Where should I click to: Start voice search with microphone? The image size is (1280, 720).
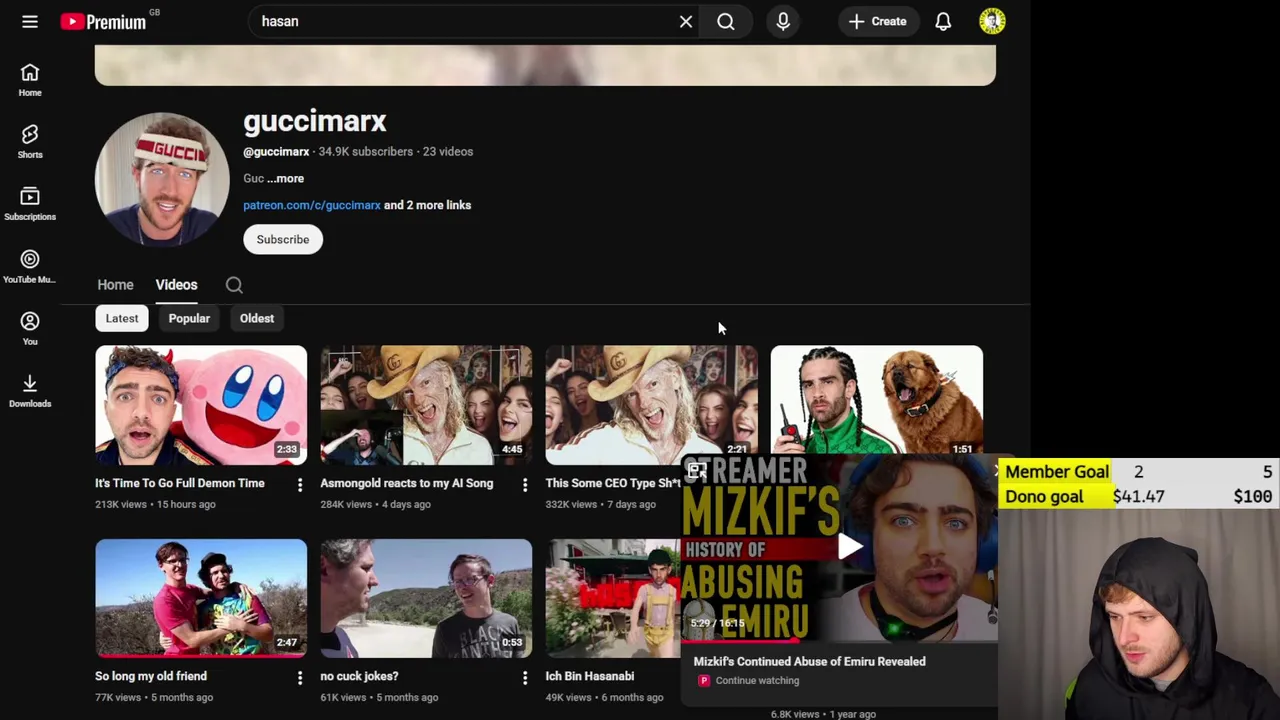(783, 21)
